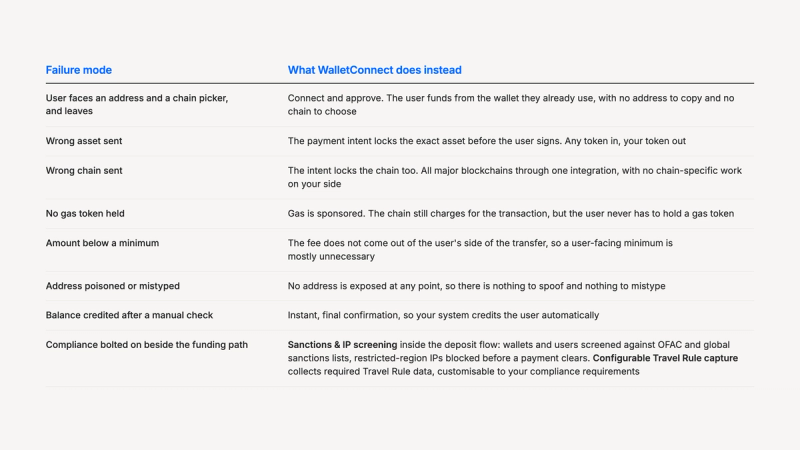Click bold 'Configurable Travel Rule capture' text
The width and height of the screenshot is (800, 450).
pos(665,358)
